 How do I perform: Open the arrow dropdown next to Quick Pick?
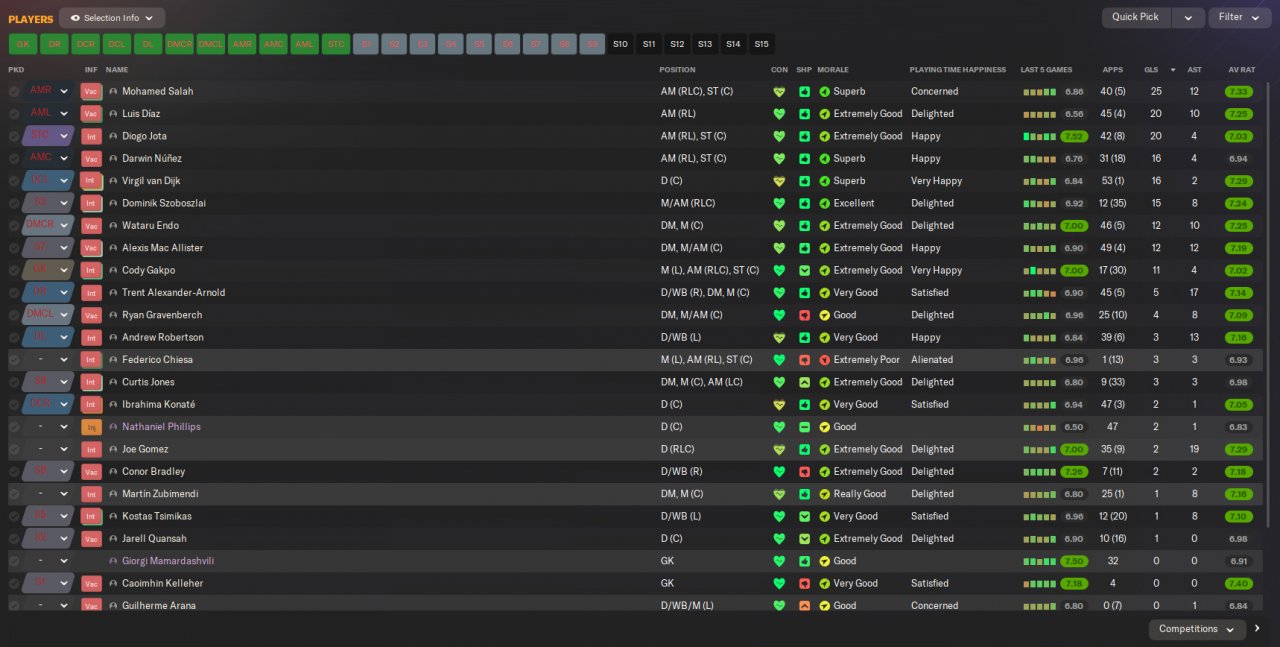[x=1188, y=17]
